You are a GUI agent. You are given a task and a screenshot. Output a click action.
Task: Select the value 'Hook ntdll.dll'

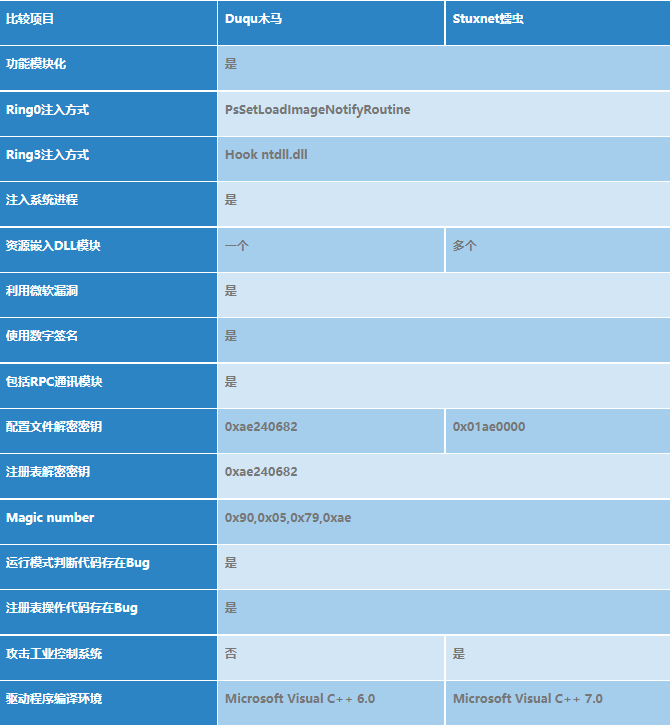[x=266, y=155]
